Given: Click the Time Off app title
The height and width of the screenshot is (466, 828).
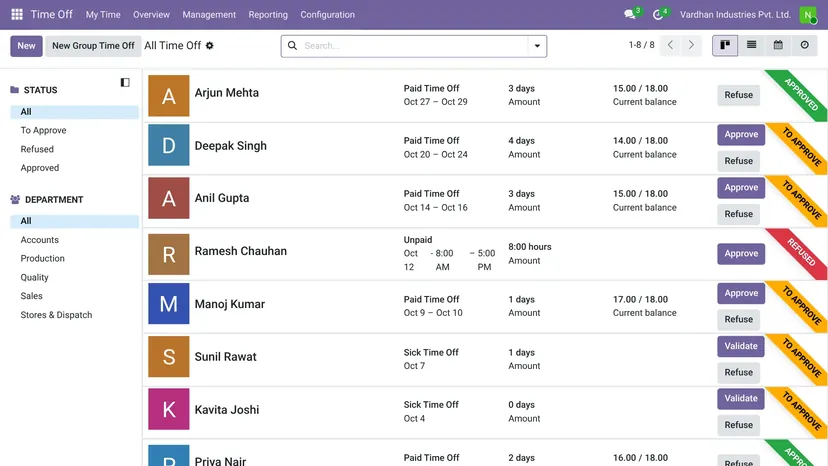Looking at the screenshot, I should [51, 14].
